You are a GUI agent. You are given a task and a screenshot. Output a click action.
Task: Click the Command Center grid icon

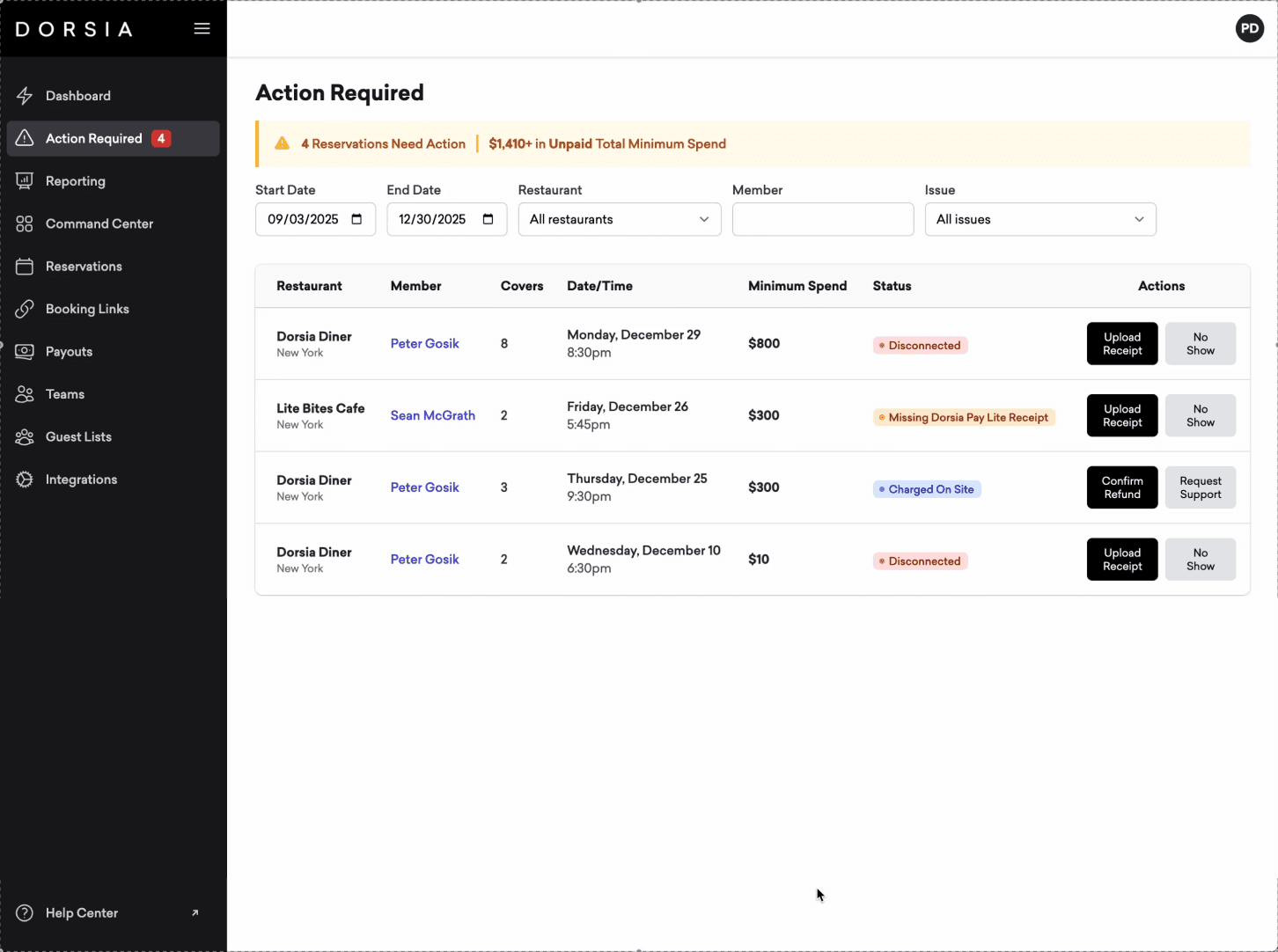click(x=25, y=223)
